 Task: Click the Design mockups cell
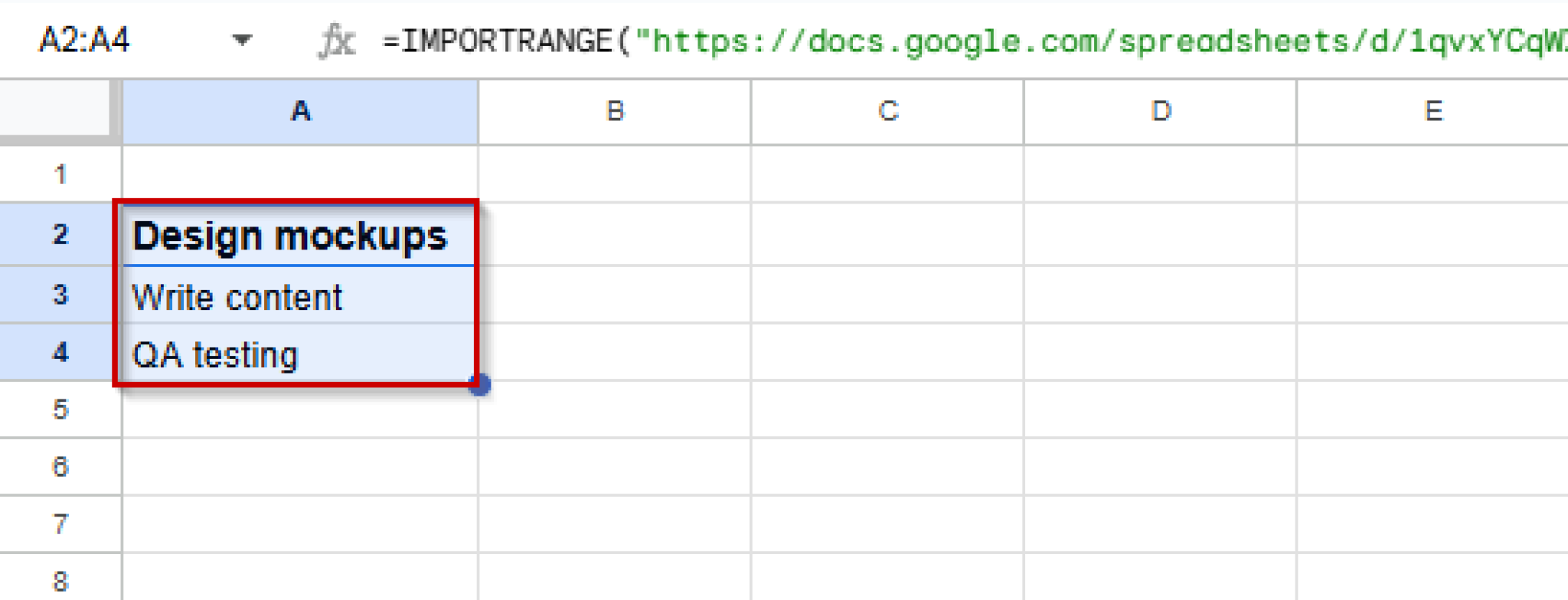coord(299,235)
